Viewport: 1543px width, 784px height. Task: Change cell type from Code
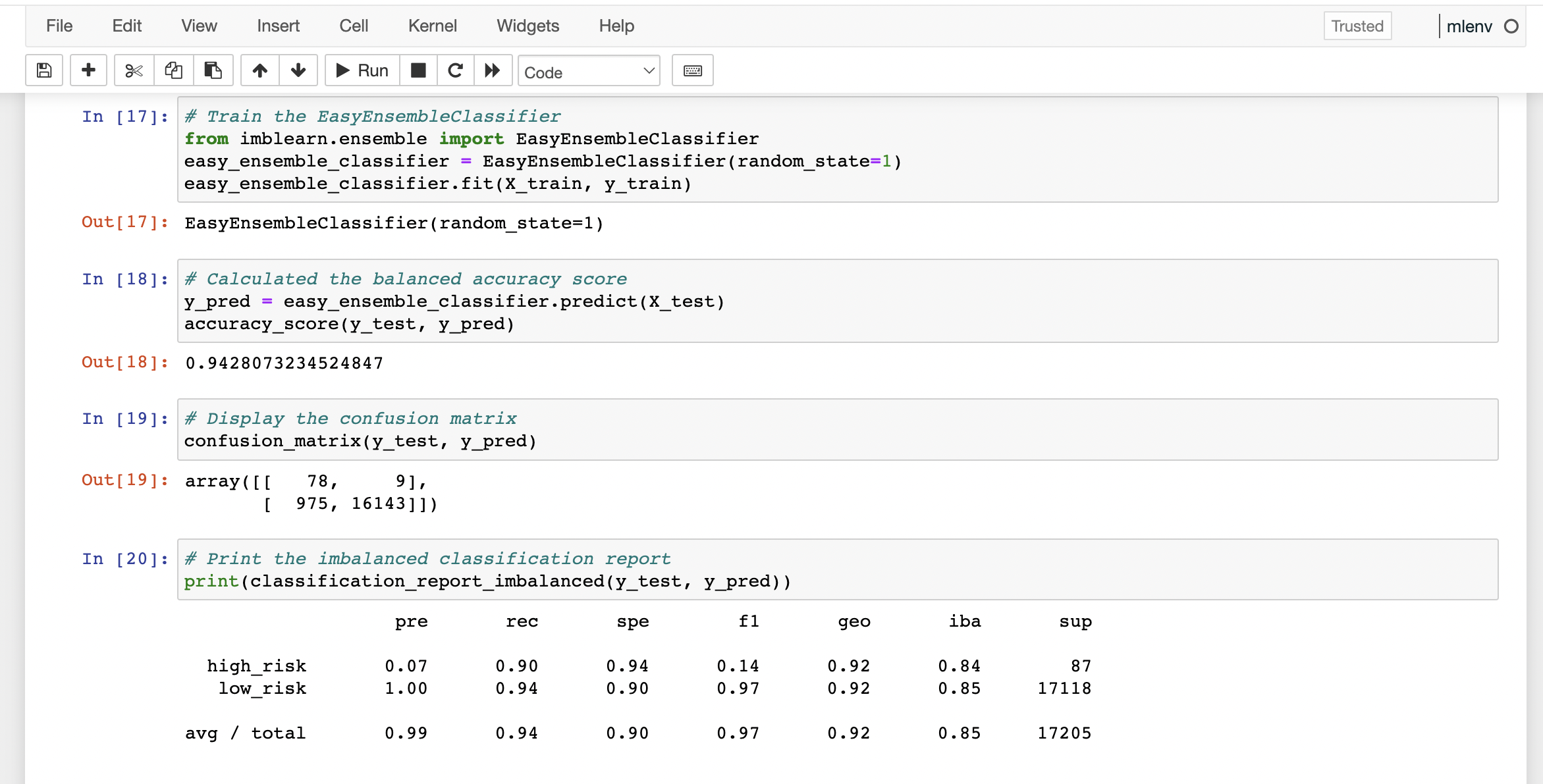tap(588, 71)
